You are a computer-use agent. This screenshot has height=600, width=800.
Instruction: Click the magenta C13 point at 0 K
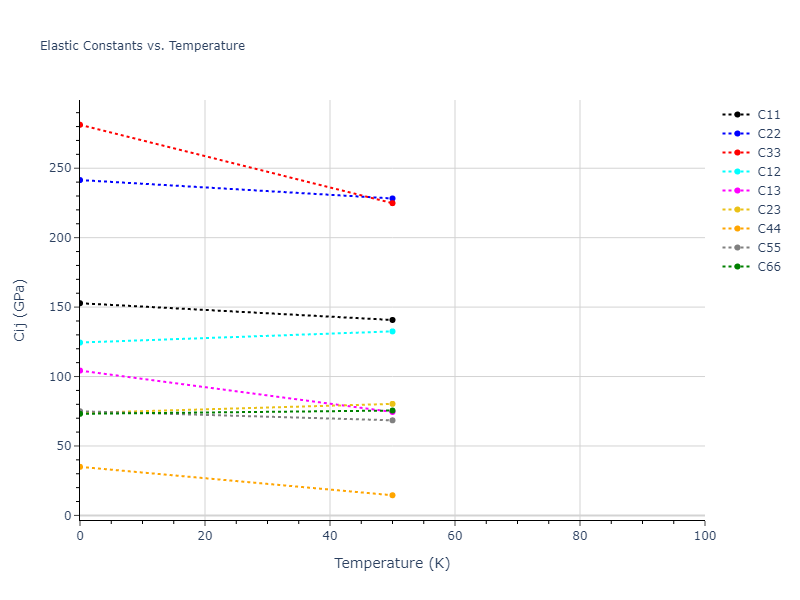(x=80, y=371)
